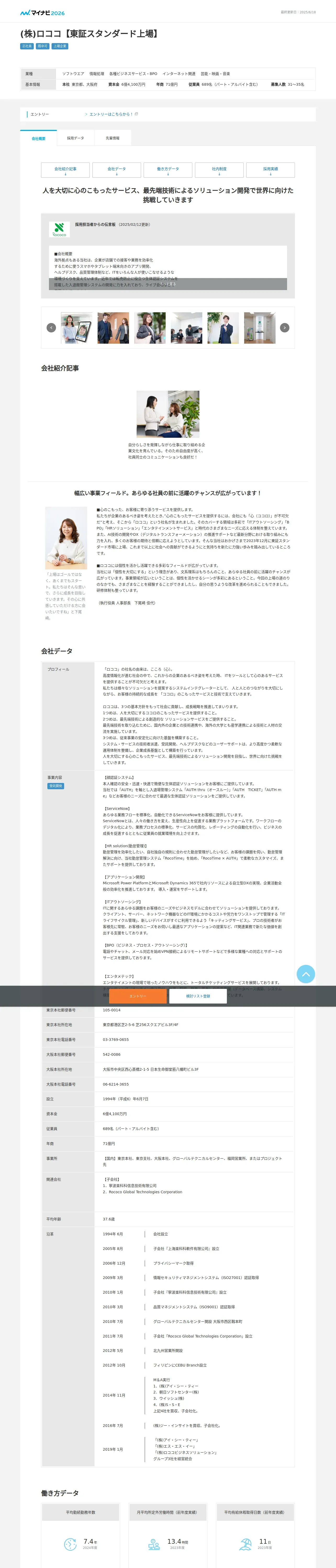Image resolution: width=336 pixels, height=1568 pixels.
Task: Click the portrait of 下尾崎 佳代
Action: click(x=66, y=538)
